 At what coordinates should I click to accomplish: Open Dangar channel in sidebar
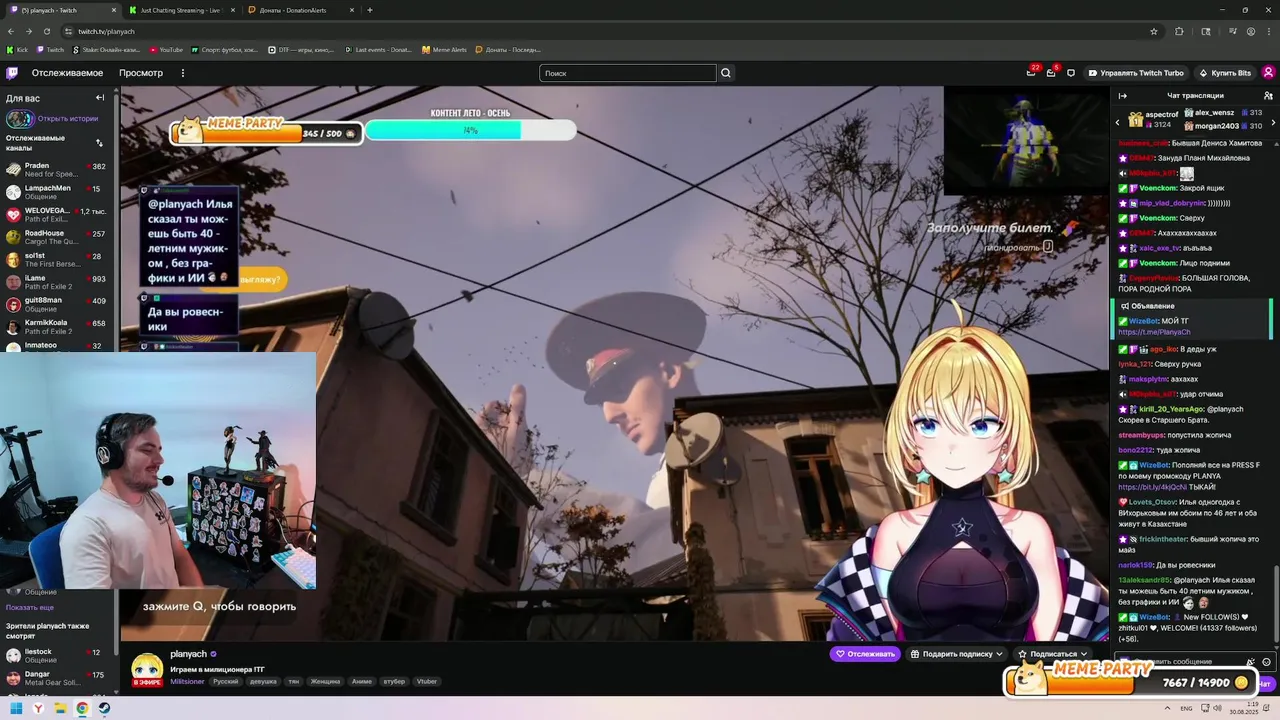click(58, 679)
